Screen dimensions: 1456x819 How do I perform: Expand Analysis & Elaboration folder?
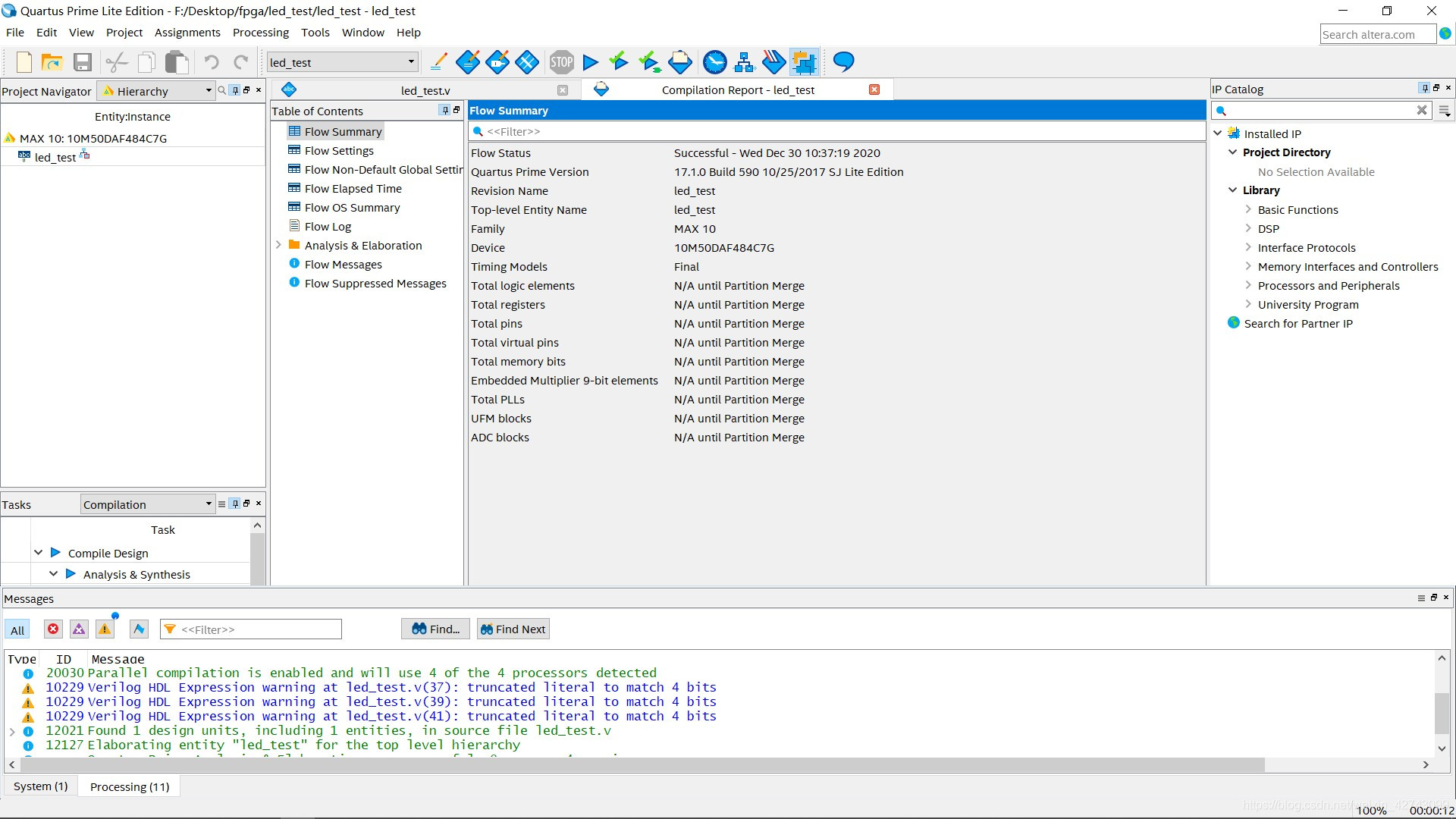(278, 245)
